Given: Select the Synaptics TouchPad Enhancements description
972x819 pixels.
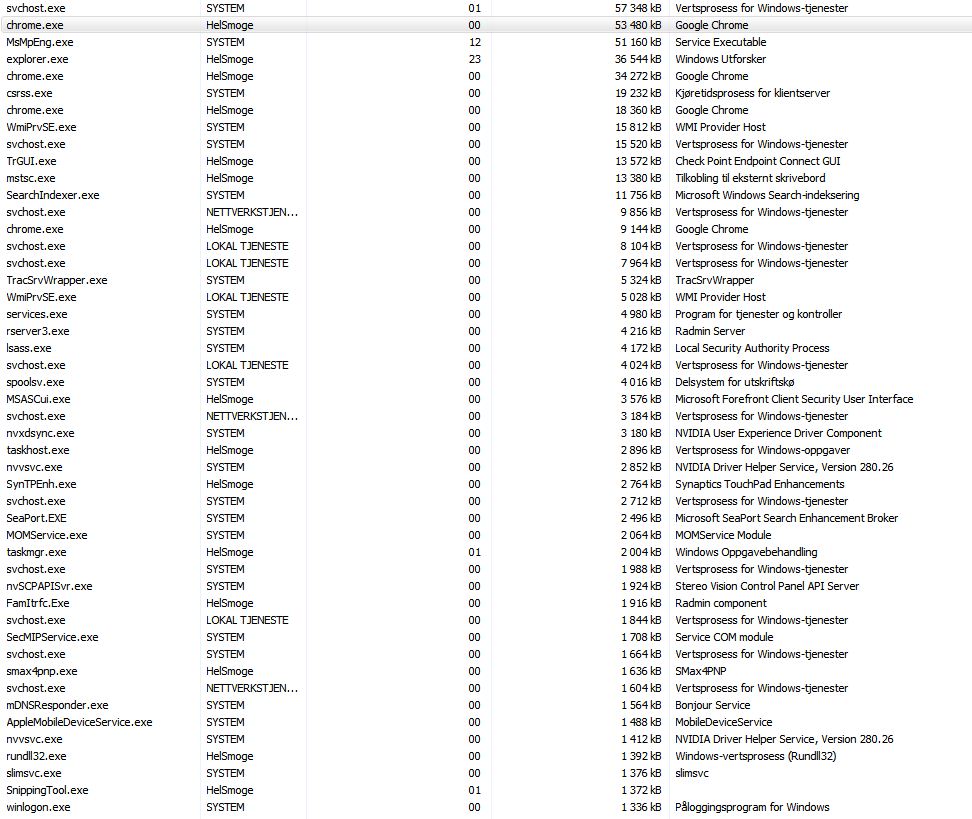Looking at the screenshot, I should (759, 484).
